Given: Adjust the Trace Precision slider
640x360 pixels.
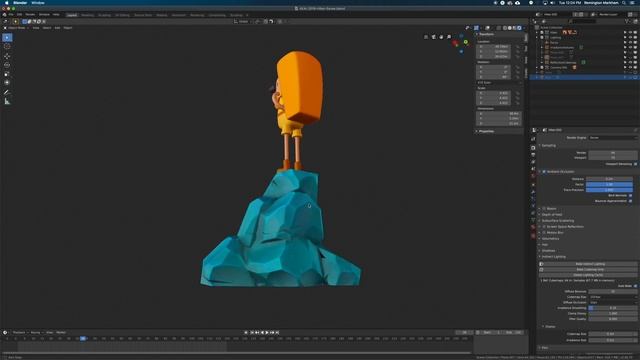Looking at the screenshot, I should (x=609, y=190).
